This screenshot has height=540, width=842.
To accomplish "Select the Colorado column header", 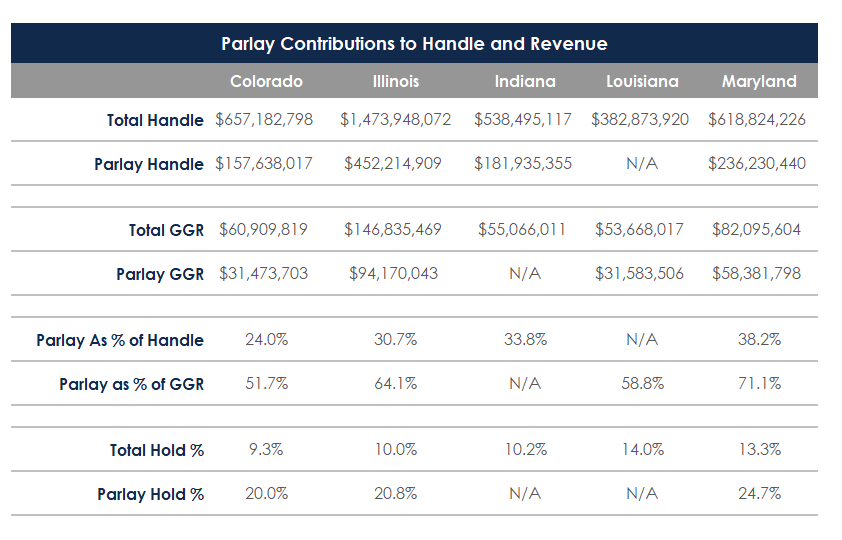I will [x=266, y=82].
